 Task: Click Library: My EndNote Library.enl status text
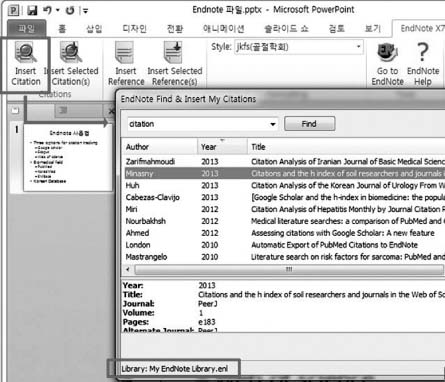(174, 369)
